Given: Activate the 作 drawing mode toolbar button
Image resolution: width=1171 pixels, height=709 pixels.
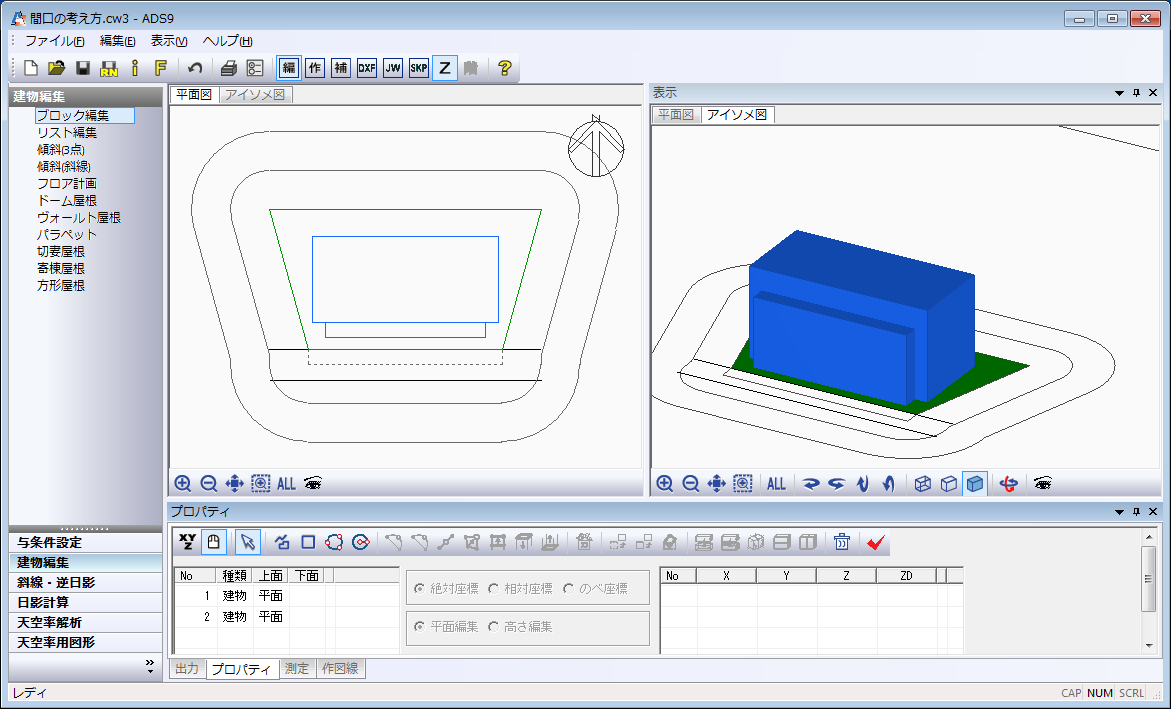Looking at the screenshot, I should click(x=315, y=68).
